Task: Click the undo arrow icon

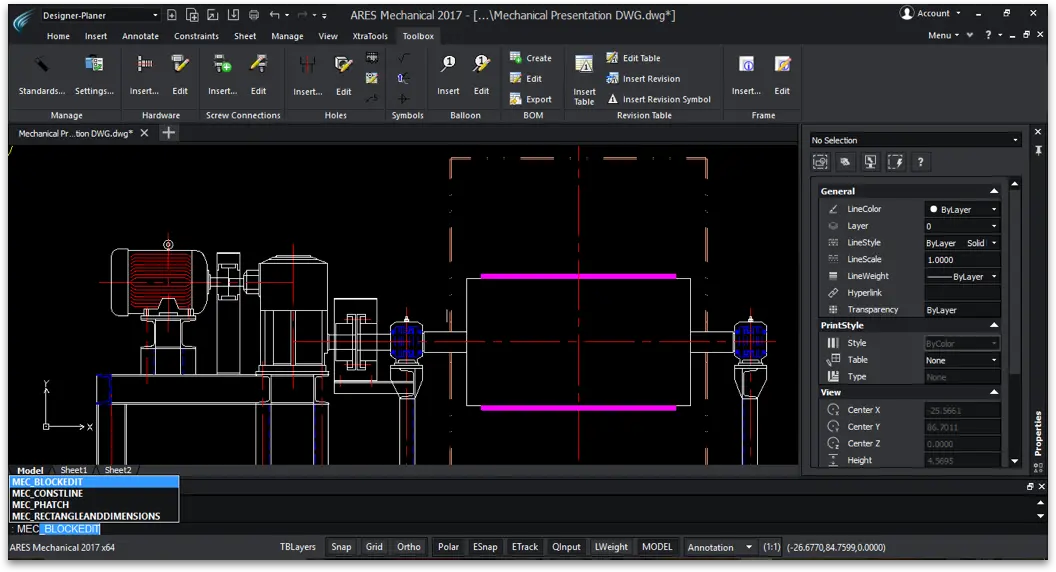Action: click(274, 15)
